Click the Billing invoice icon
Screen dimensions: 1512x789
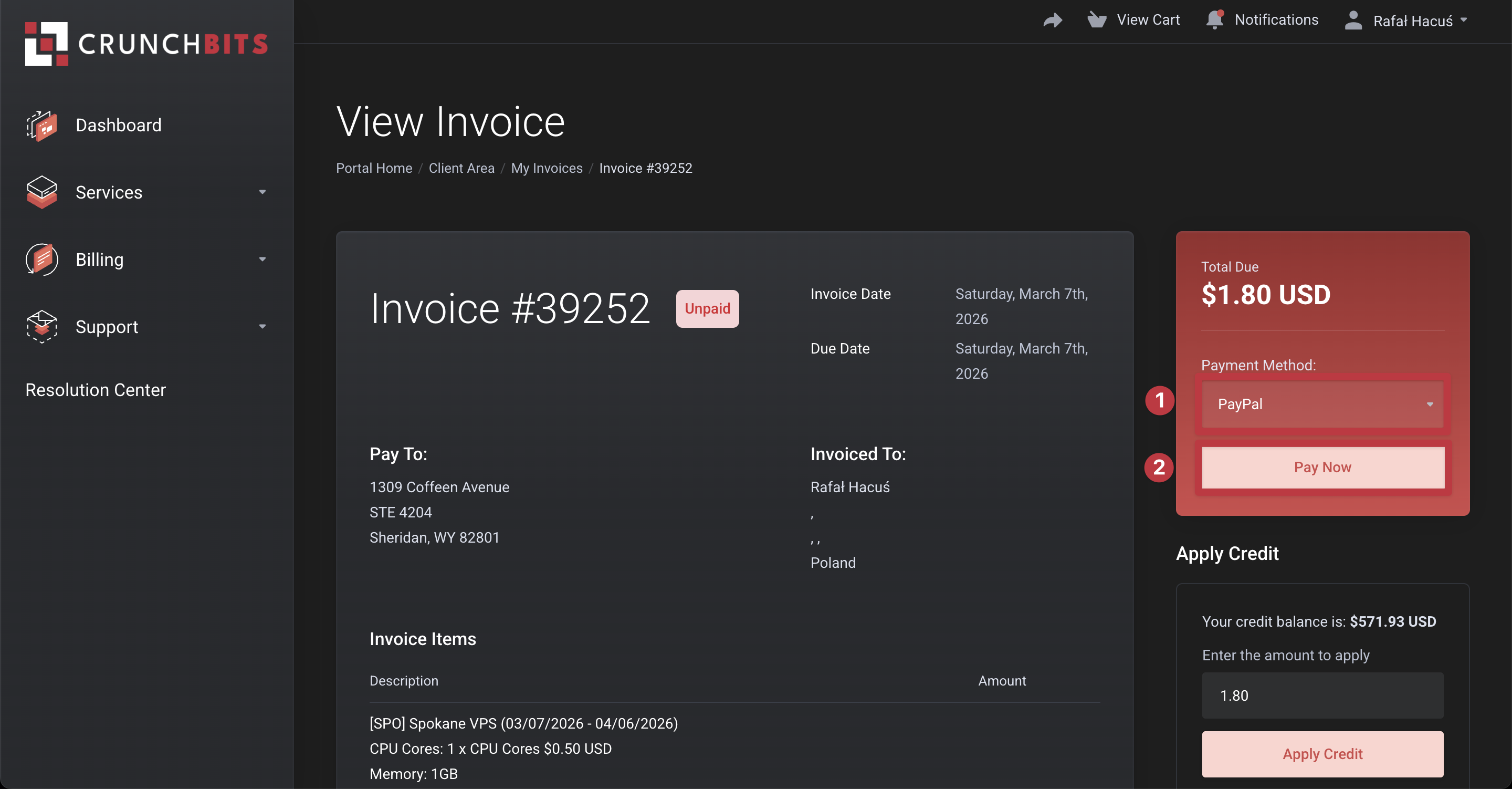(x=41, y=259)
